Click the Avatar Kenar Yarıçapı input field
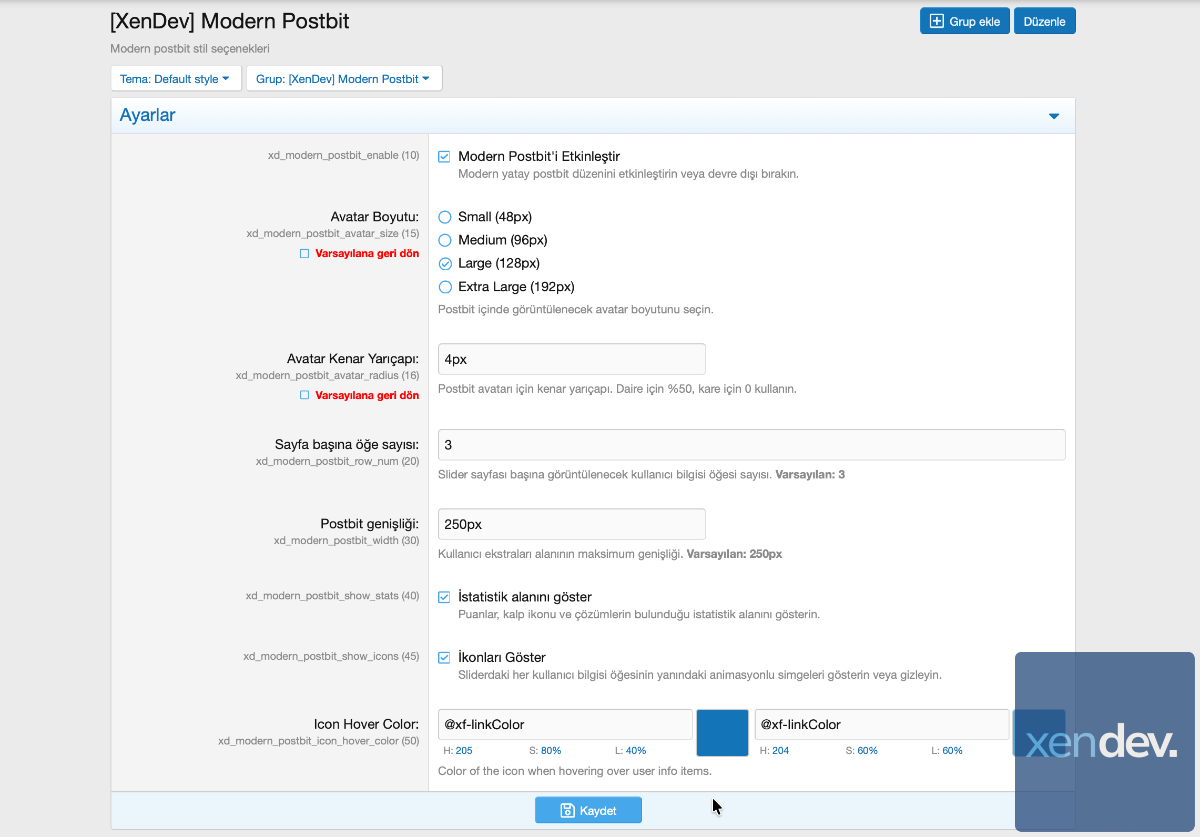The height and width of the screenshot is (837, 1200). click(571, 359)
